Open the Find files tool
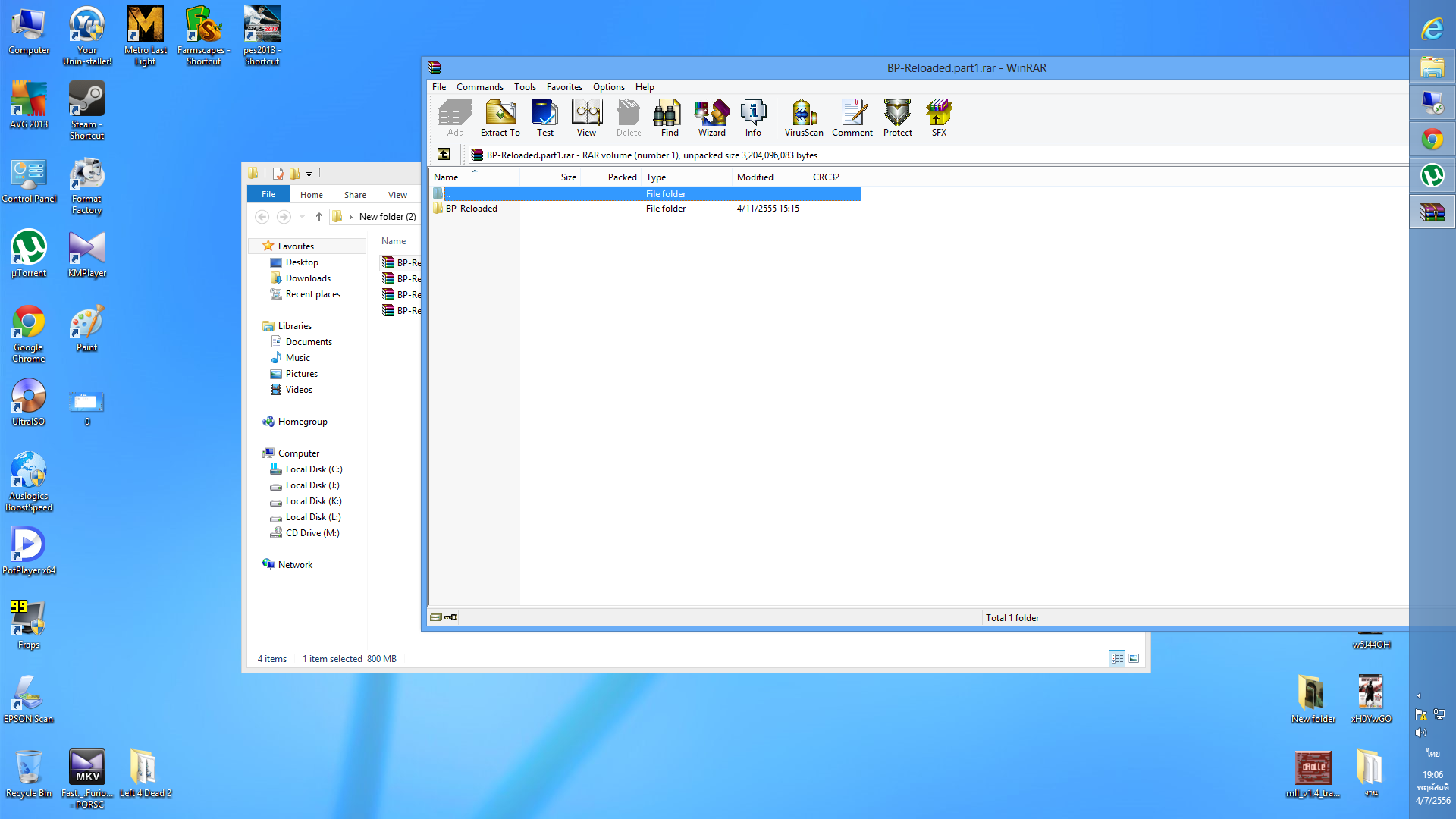 pyautogui.click(x=669, y=118)
